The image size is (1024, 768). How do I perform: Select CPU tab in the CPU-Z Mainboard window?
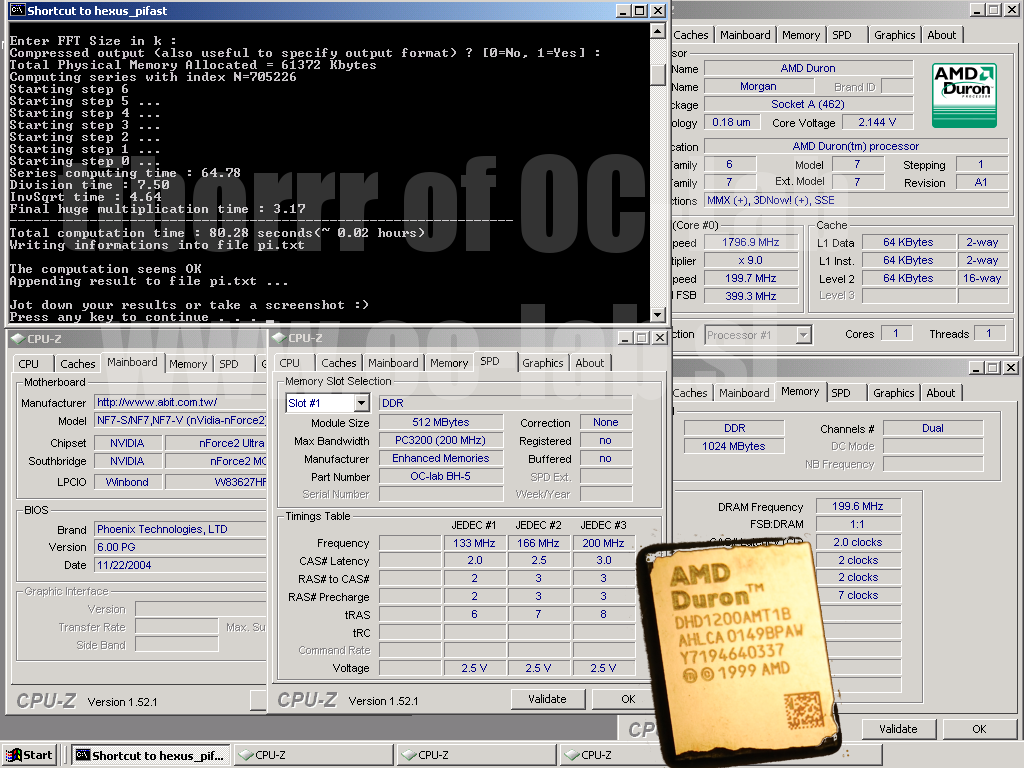29,364
